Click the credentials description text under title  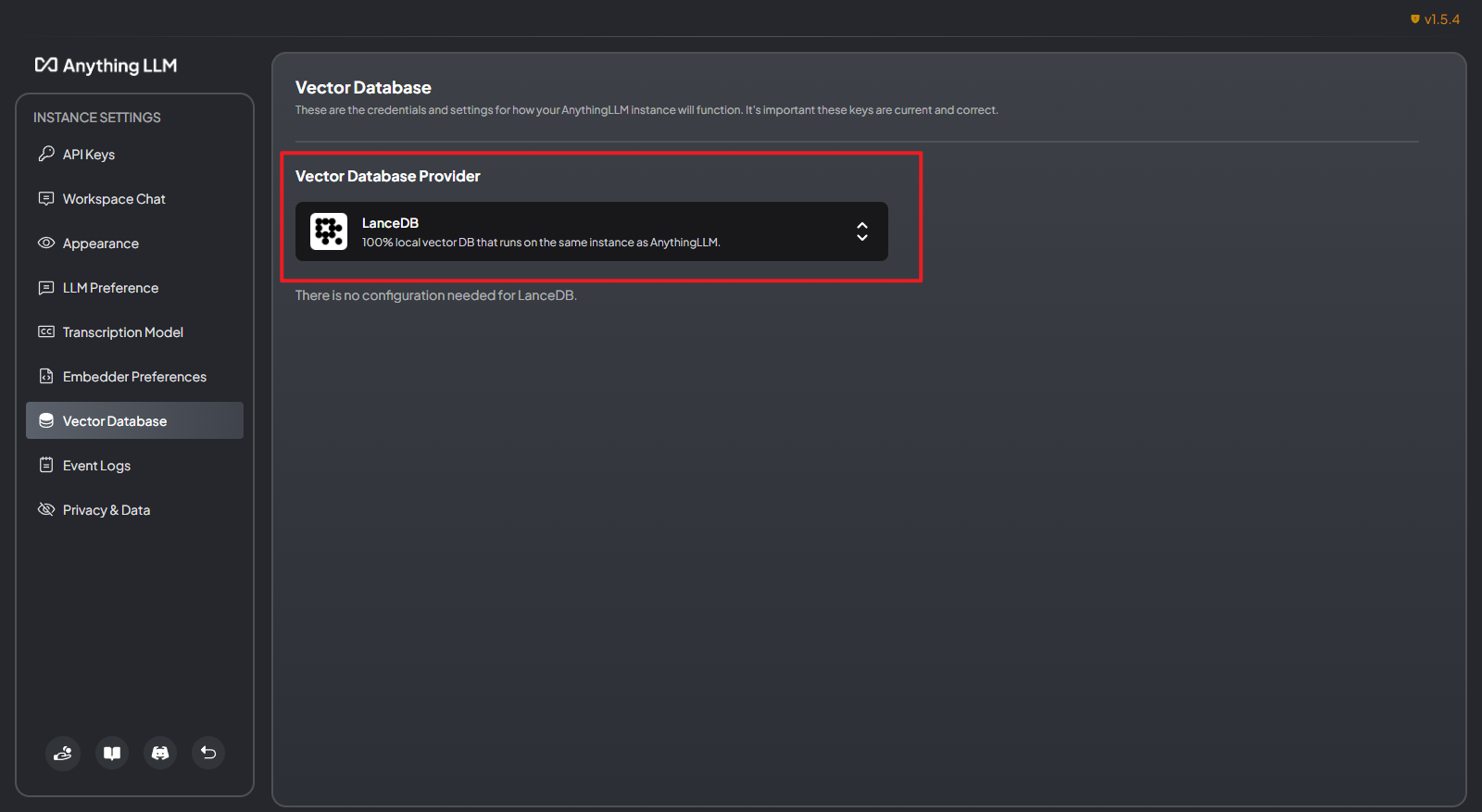(647, 110)
